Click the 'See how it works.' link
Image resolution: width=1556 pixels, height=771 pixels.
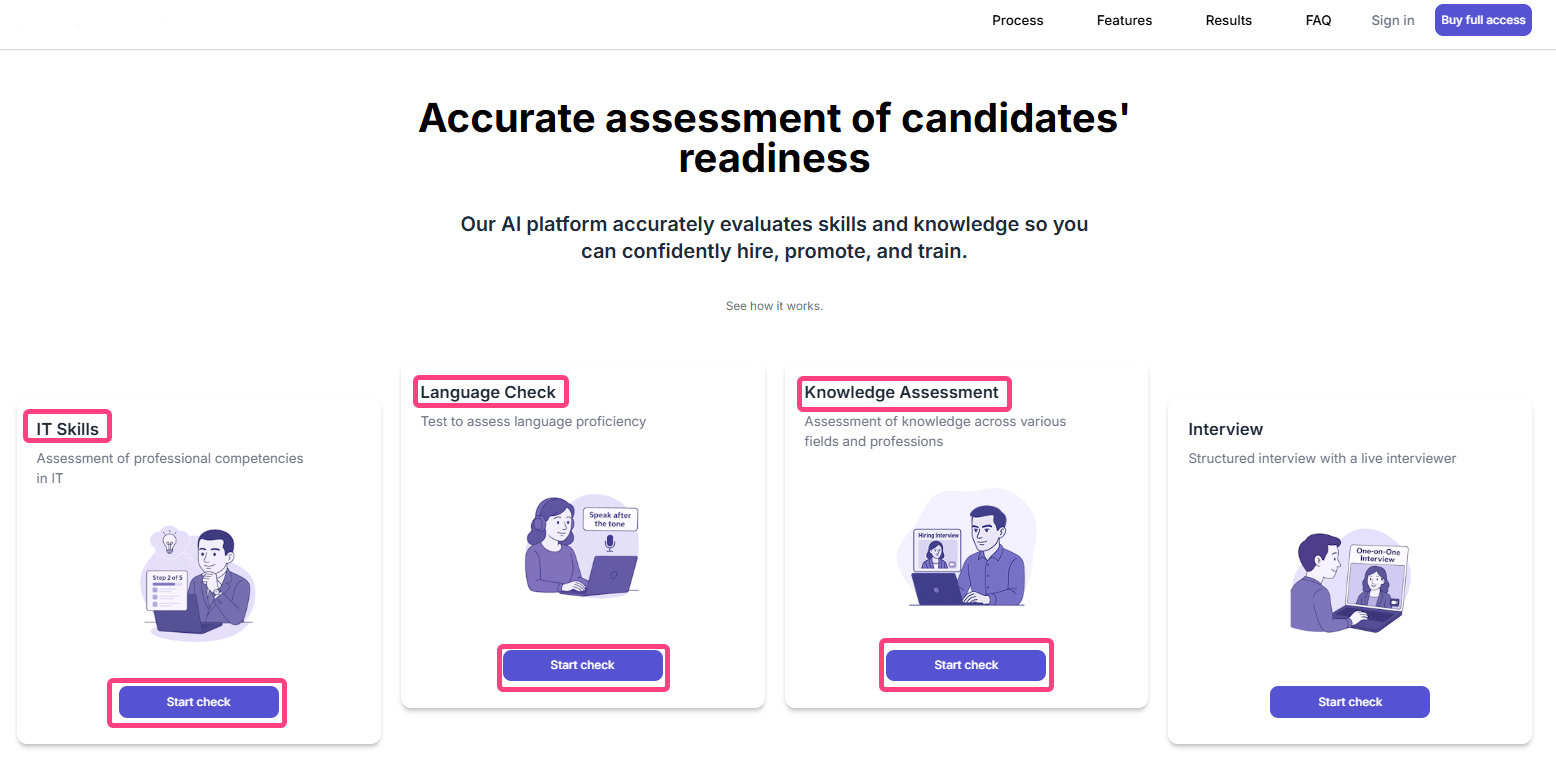coord(774,306)
